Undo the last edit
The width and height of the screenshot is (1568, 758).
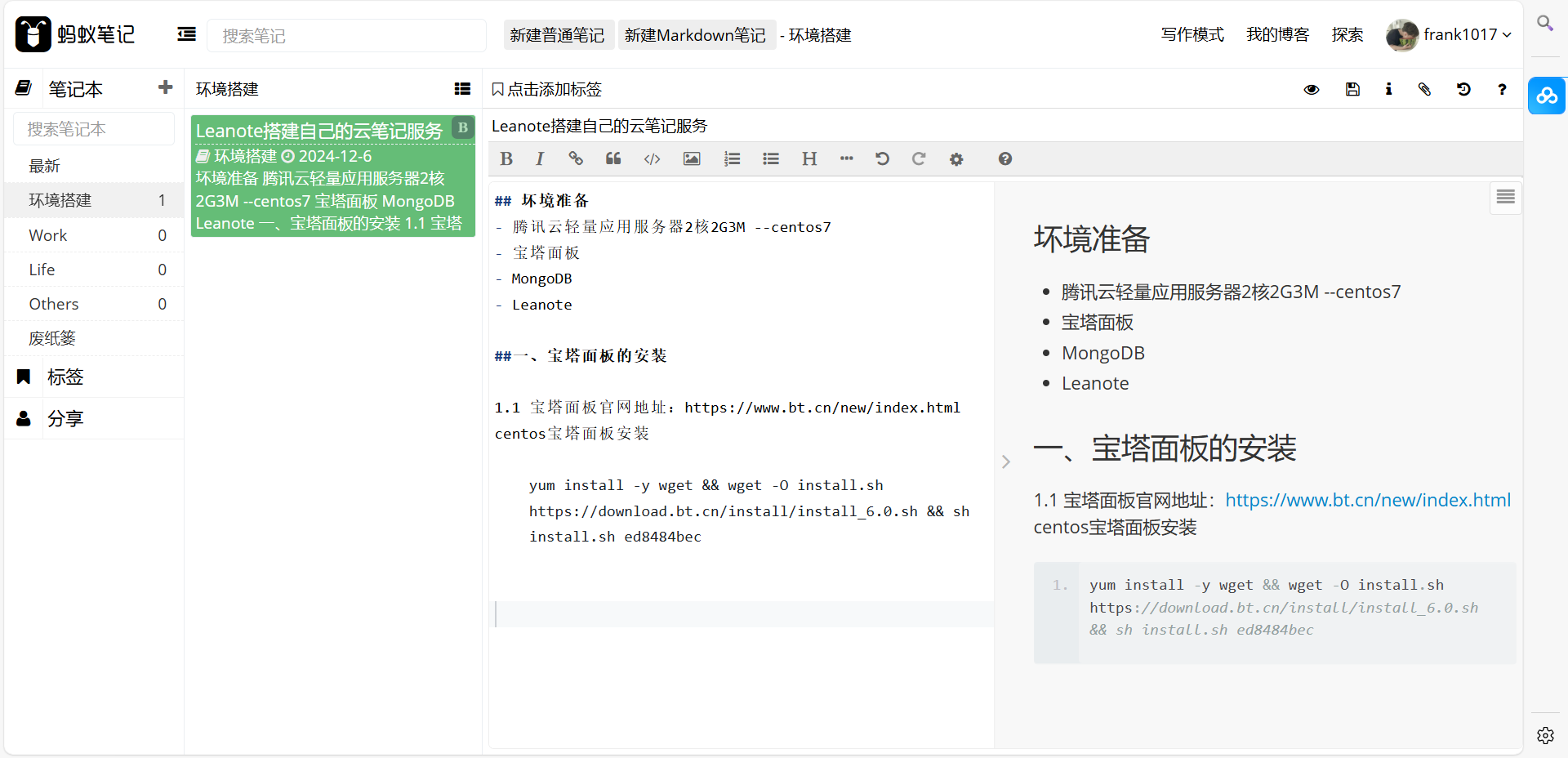click(882, 158)
